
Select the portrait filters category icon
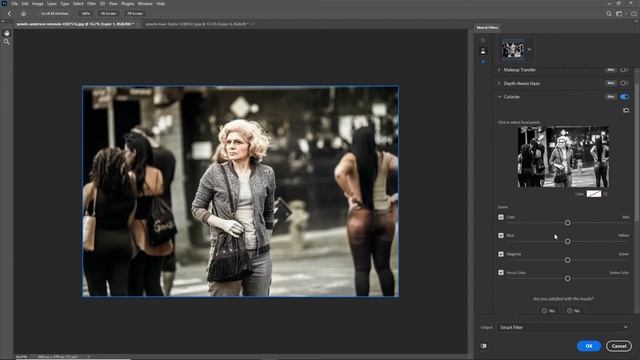click(x=483, y=51)
